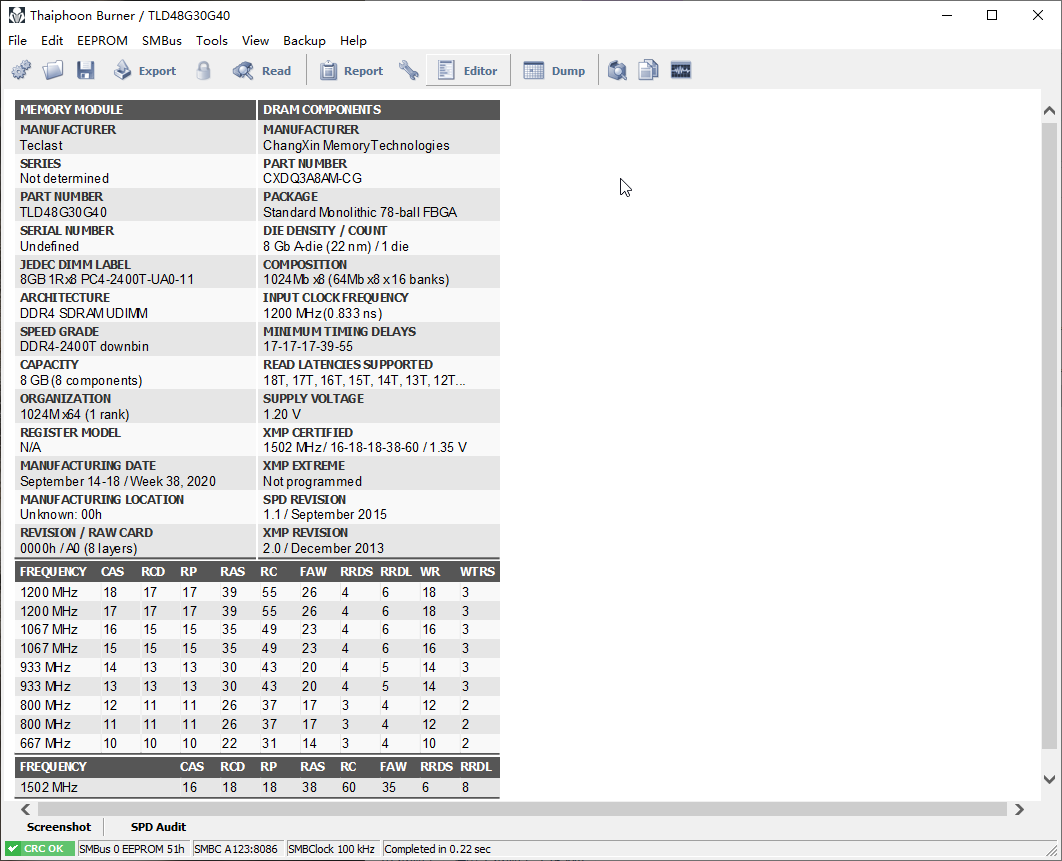Click the wrench tool icon
Screen dimensions: 1062x861
click(x=408, y=71)
